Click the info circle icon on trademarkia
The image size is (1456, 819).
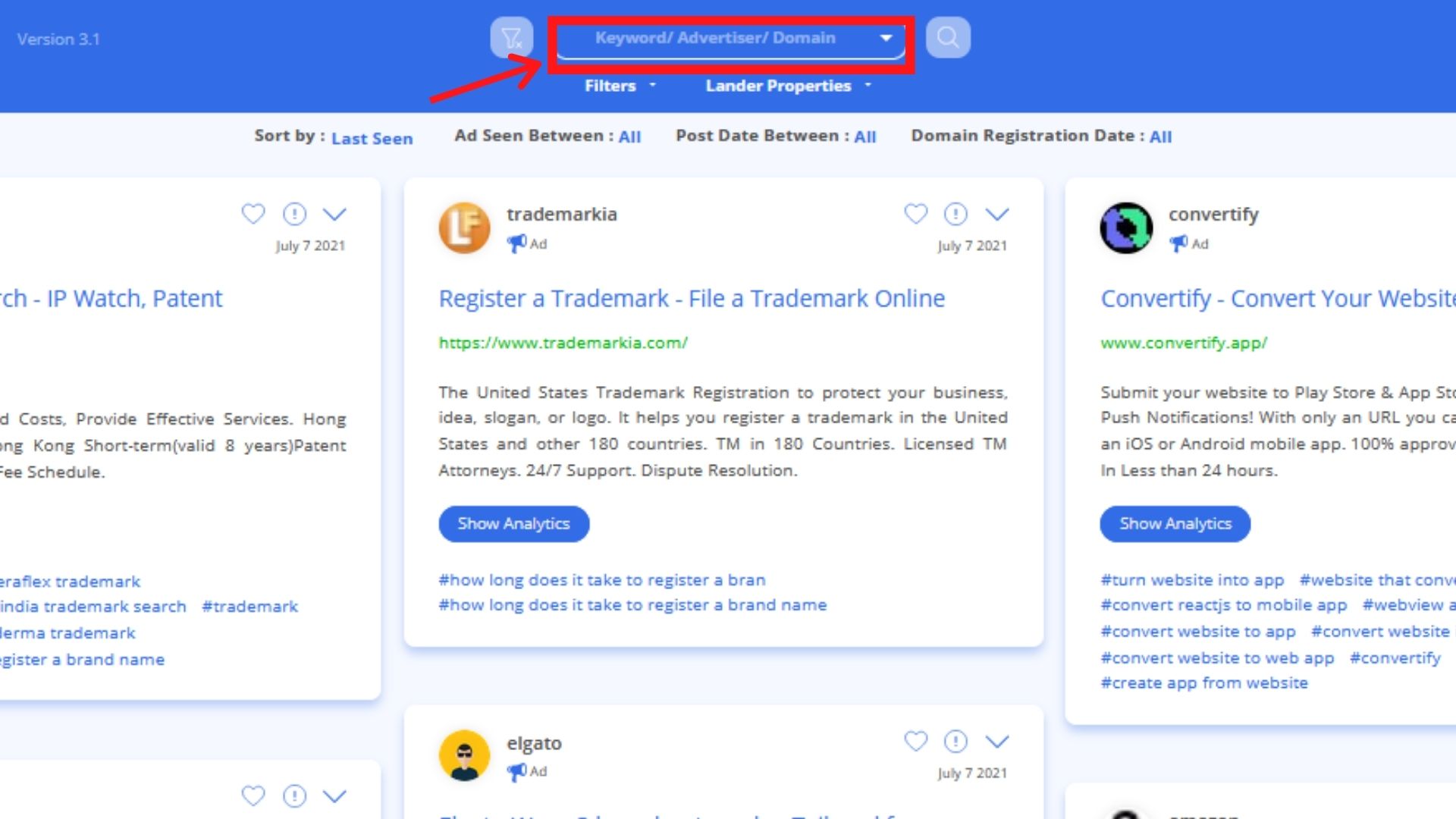pos(956,213)
